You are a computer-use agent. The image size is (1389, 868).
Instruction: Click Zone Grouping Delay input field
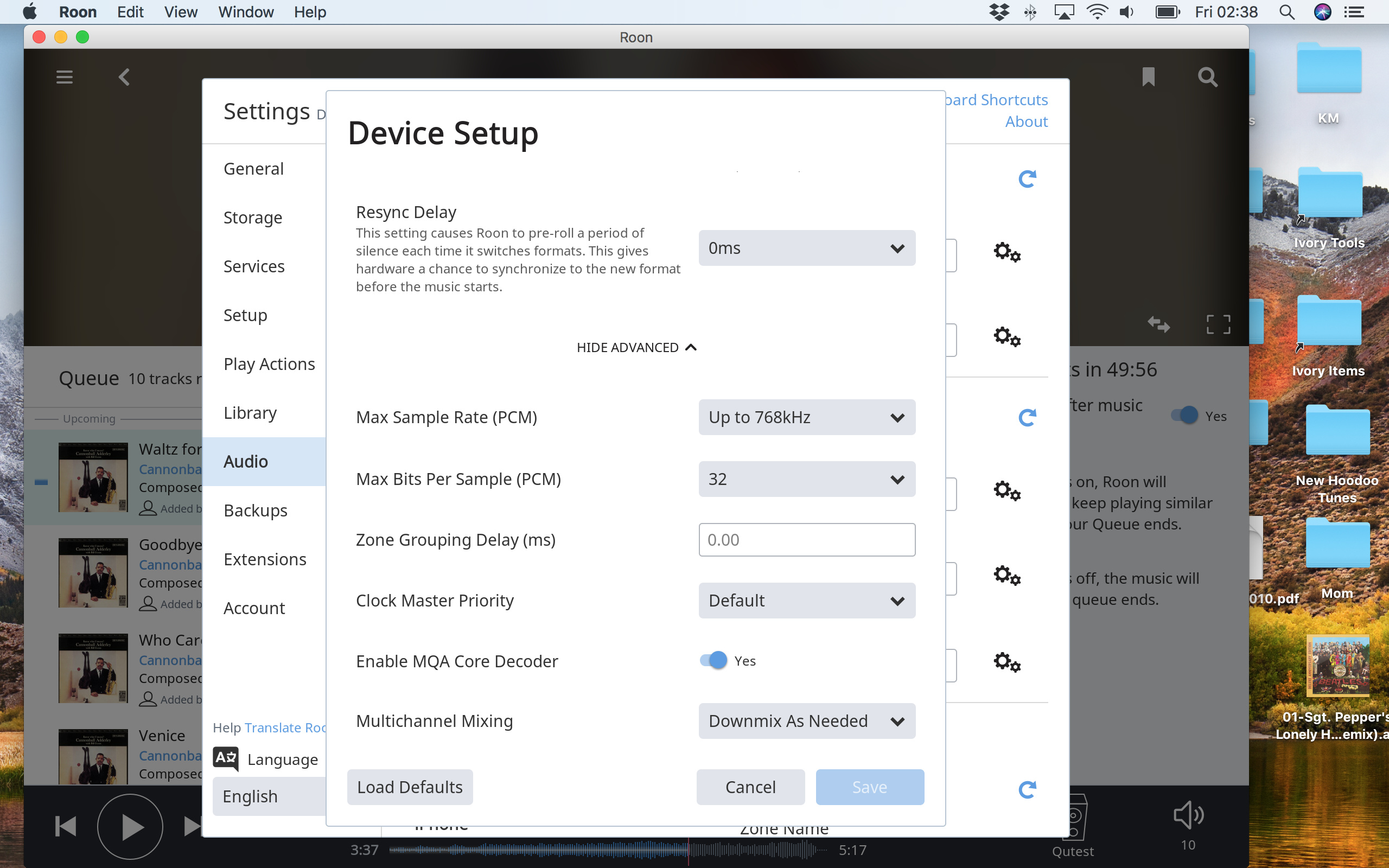[x=806, y=540]
